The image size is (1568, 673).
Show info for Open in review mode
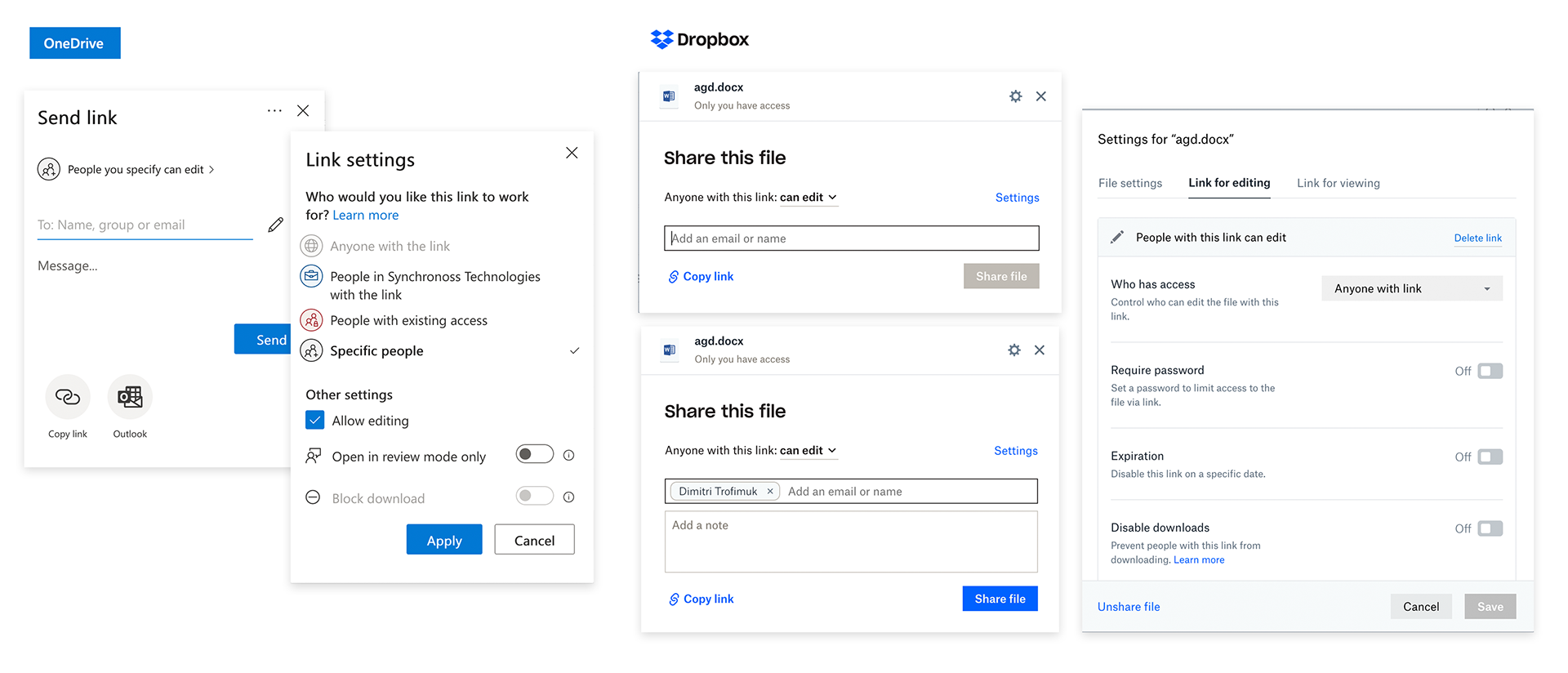(x=569, y=455)
